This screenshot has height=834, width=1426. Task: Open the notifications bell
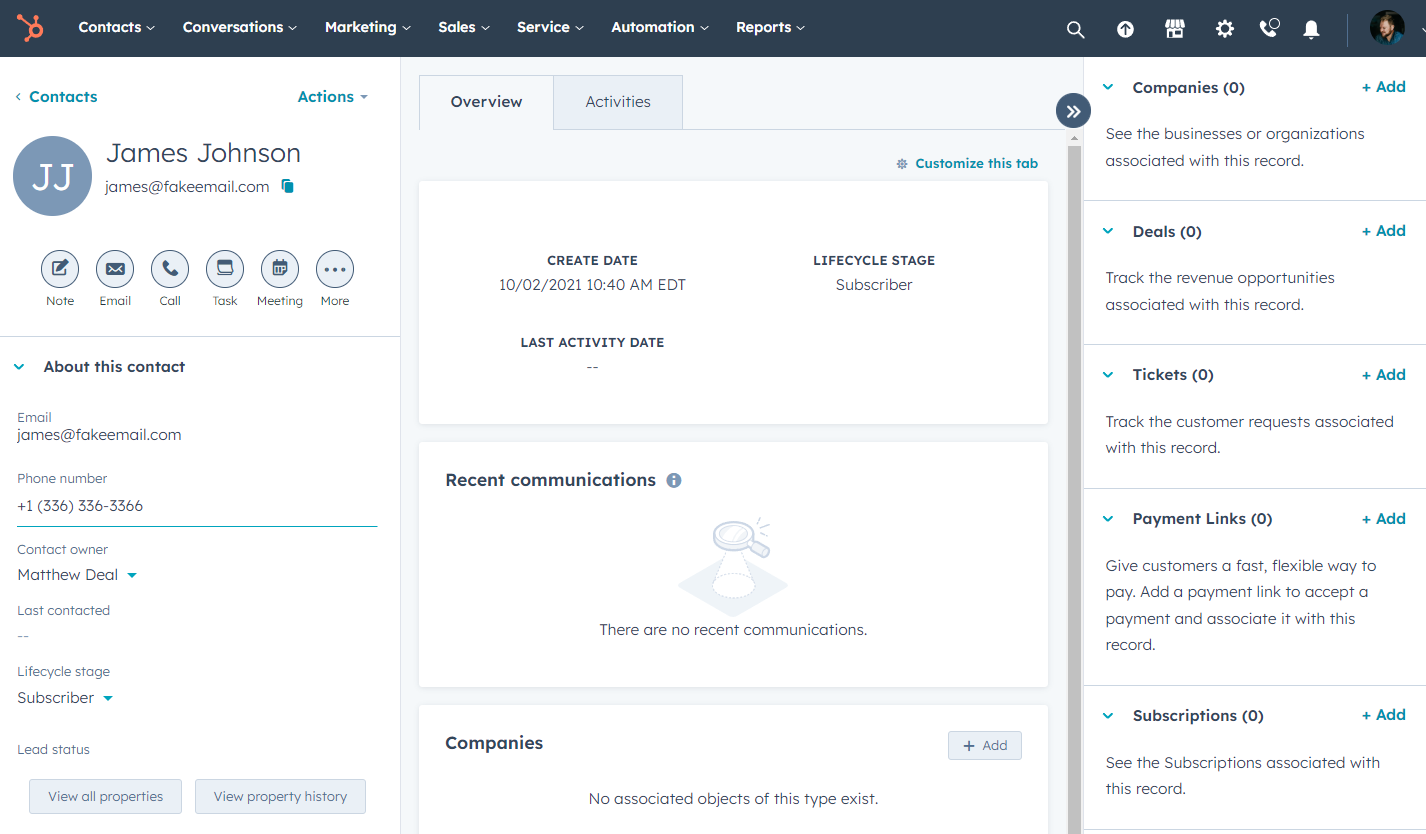click(1311, 29)
